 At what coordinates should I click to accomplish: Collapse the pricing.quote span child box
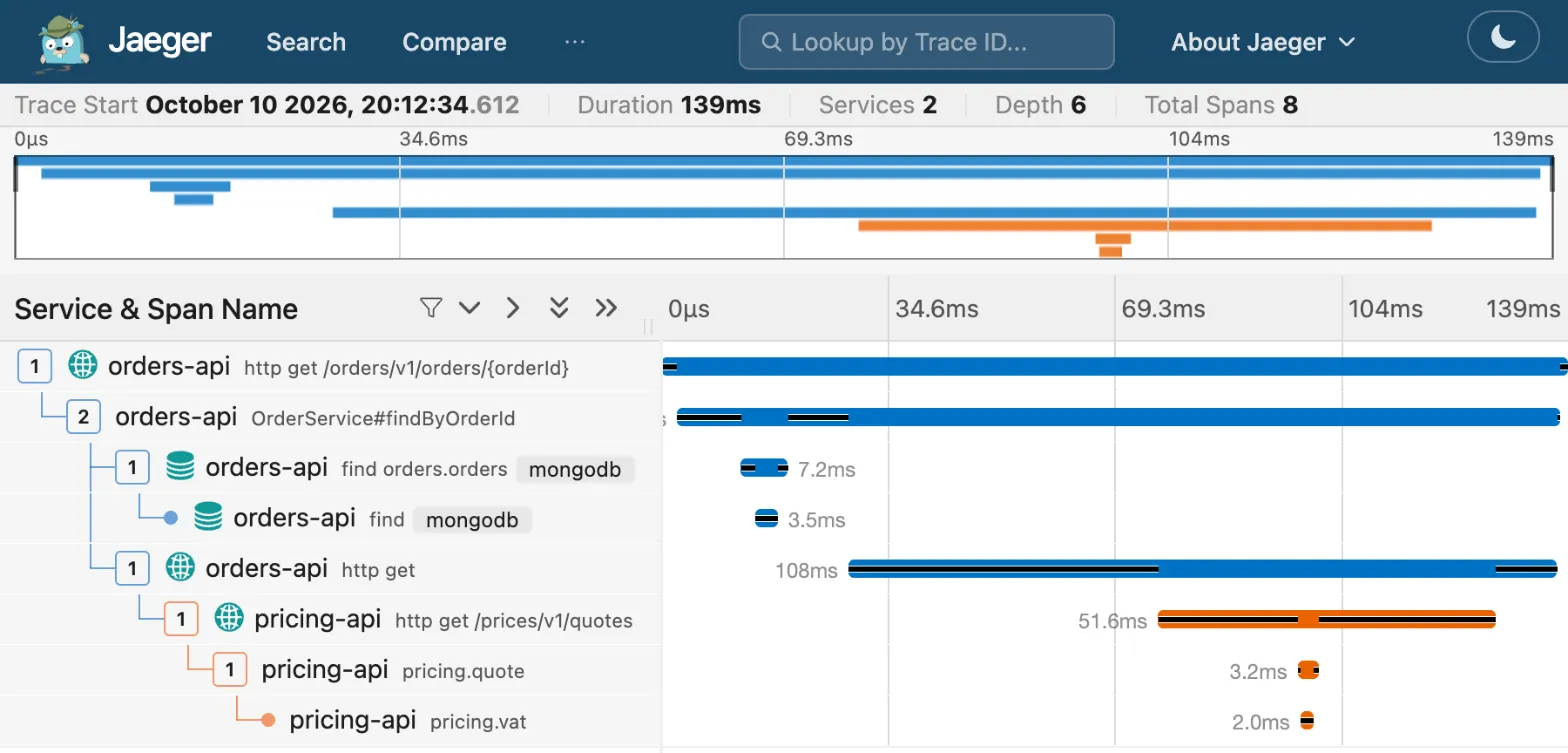230,669
